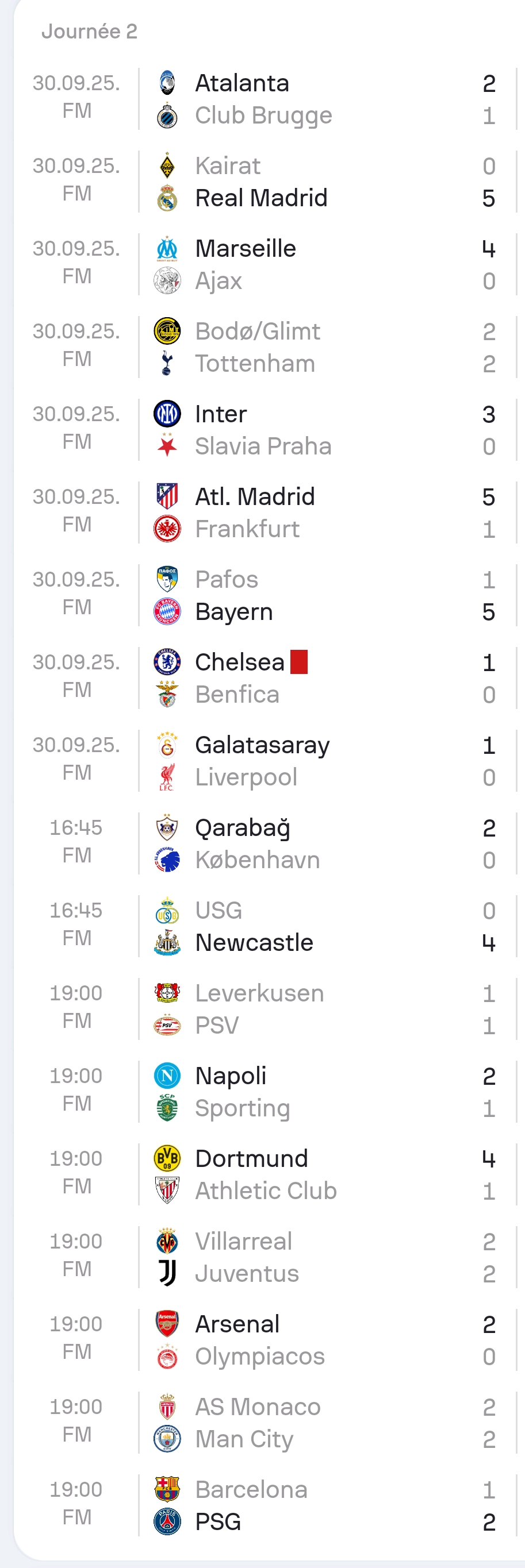Click the Napoli club logo
This screenshot has height=1568, width=525.
(x=167, y=1076)
